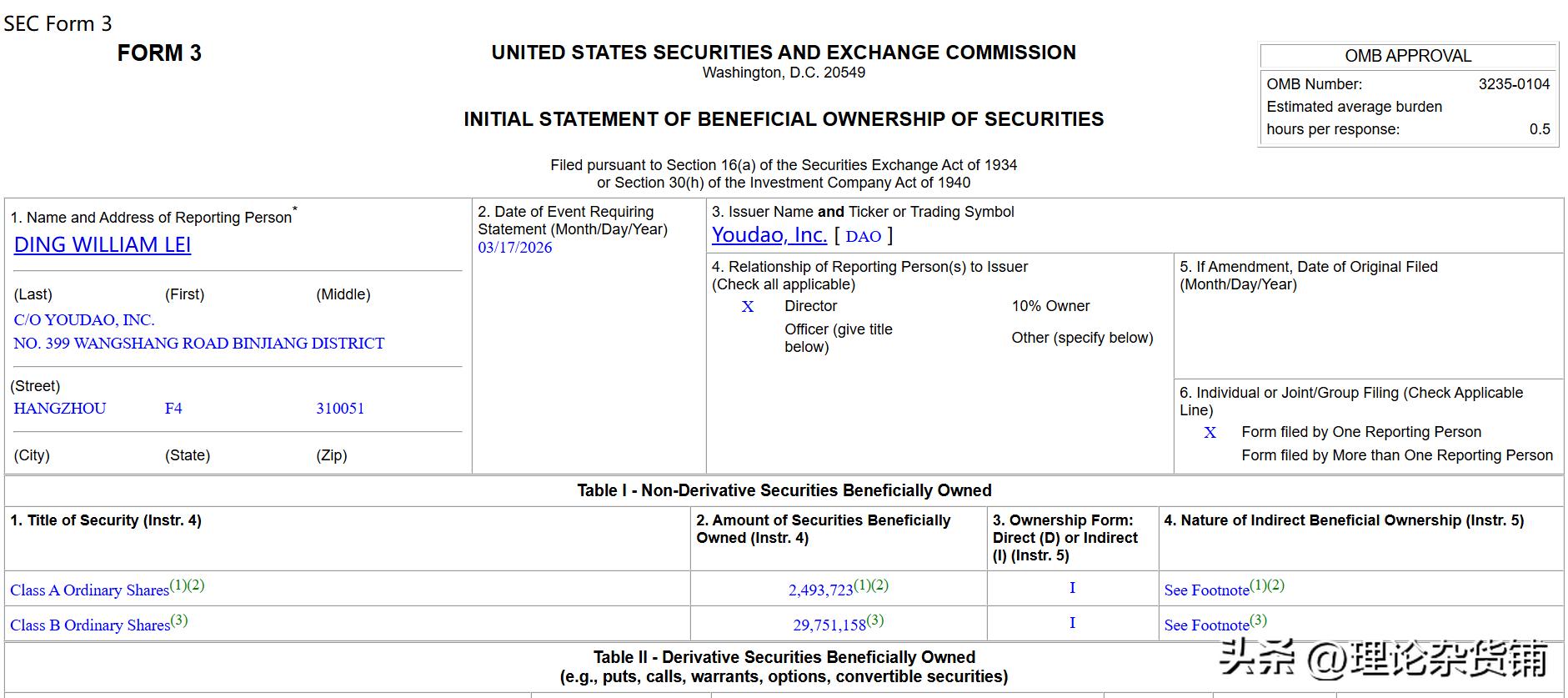Click the OMB Number 3235-0104 value
1568x698 pixels.
(x=1514, y=84)
